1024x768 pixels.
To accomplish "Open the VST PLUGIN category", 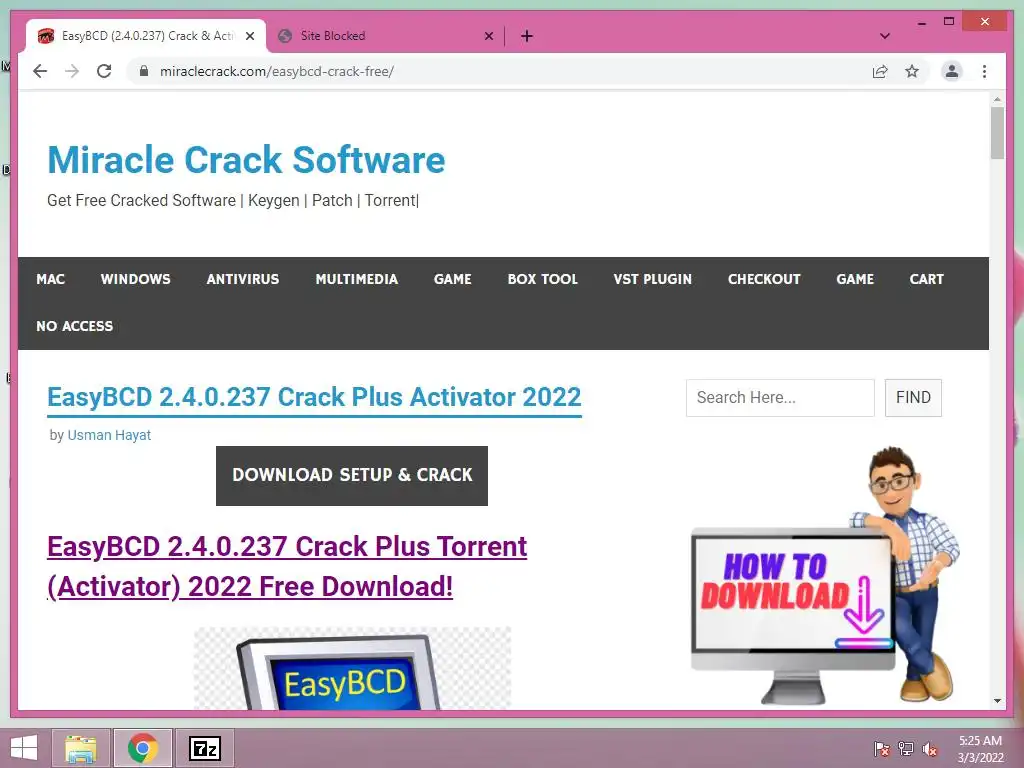I will click(x=652, y=279).
